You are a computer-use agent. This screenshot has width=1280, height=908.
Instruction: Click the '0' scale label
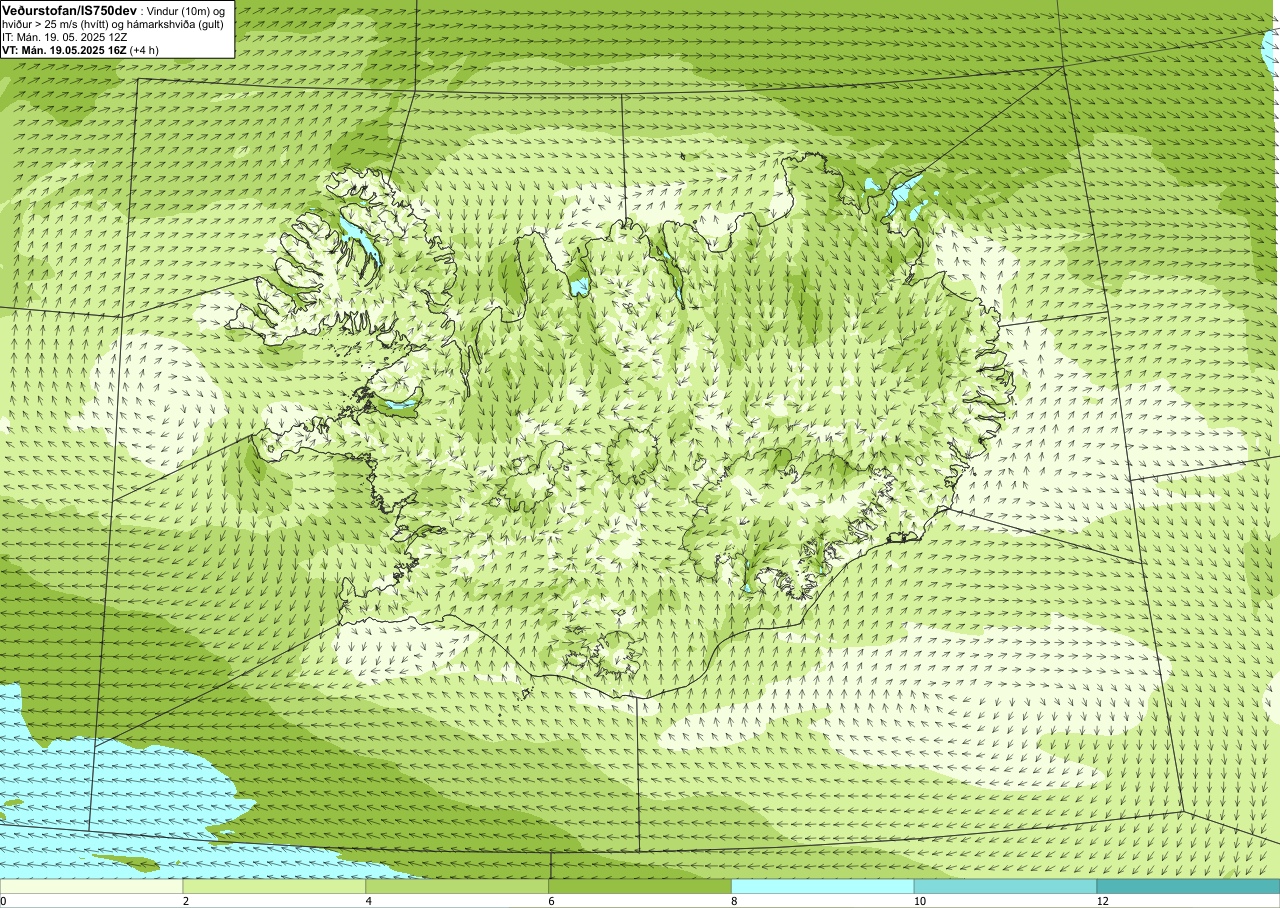[x=3, y=901]
